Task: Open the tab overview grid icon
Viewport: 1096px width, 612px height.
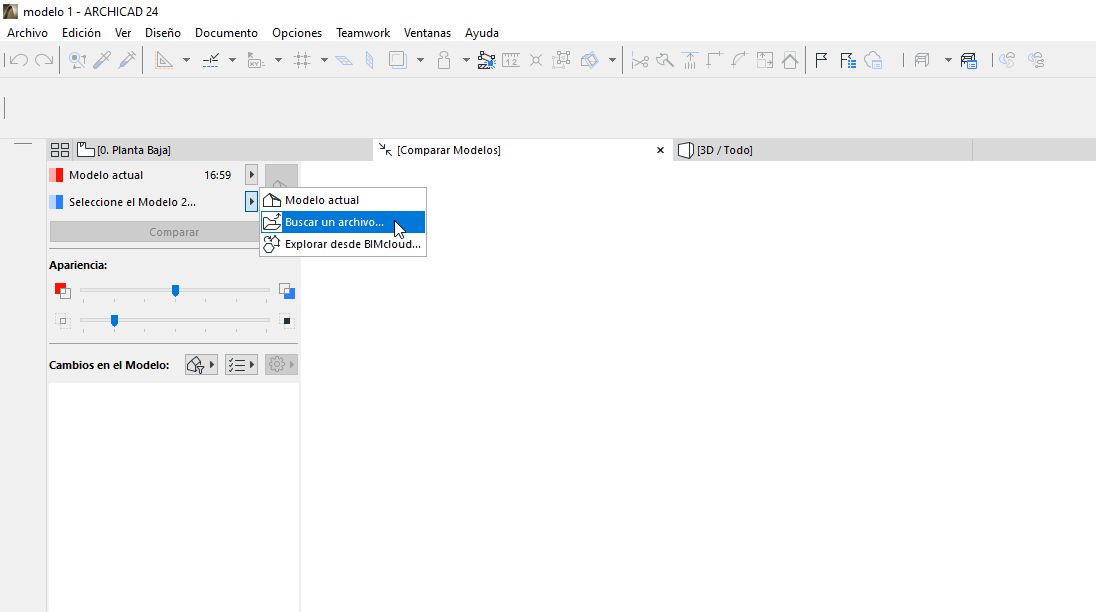Action: [60, 150]
